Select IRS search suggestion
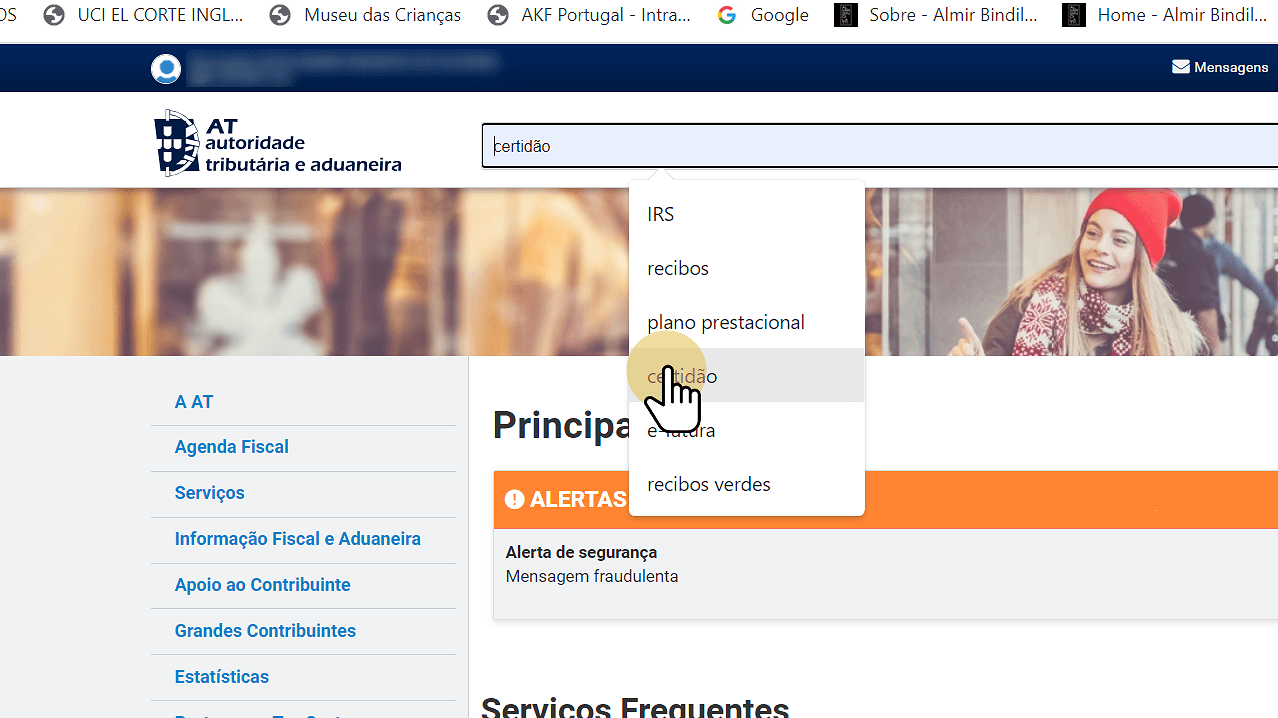1278x718 pixels. pos(661,214)
